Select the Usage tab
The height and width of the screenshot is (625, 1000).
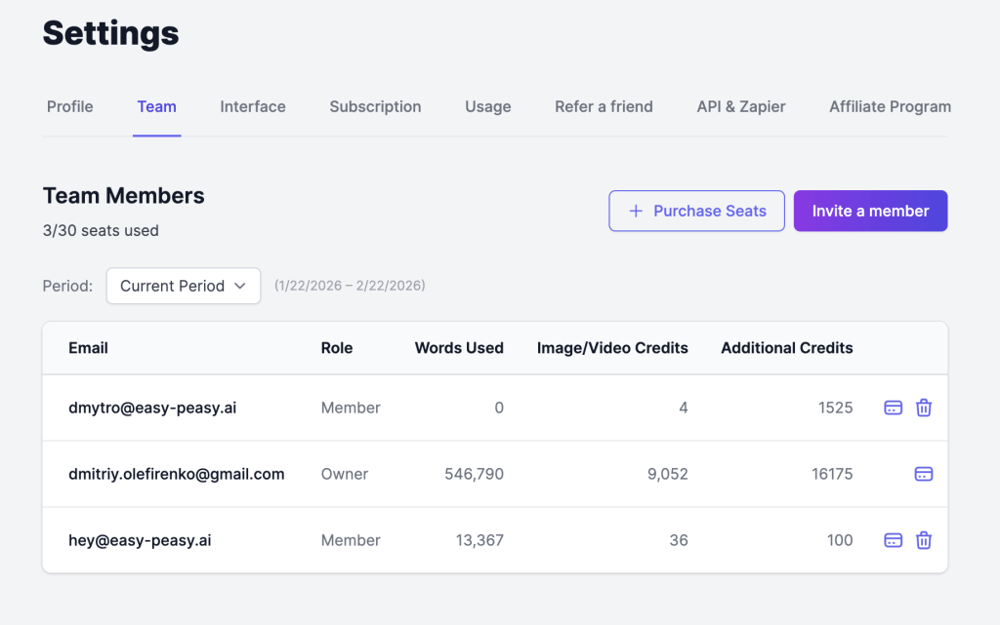[488, 107]
